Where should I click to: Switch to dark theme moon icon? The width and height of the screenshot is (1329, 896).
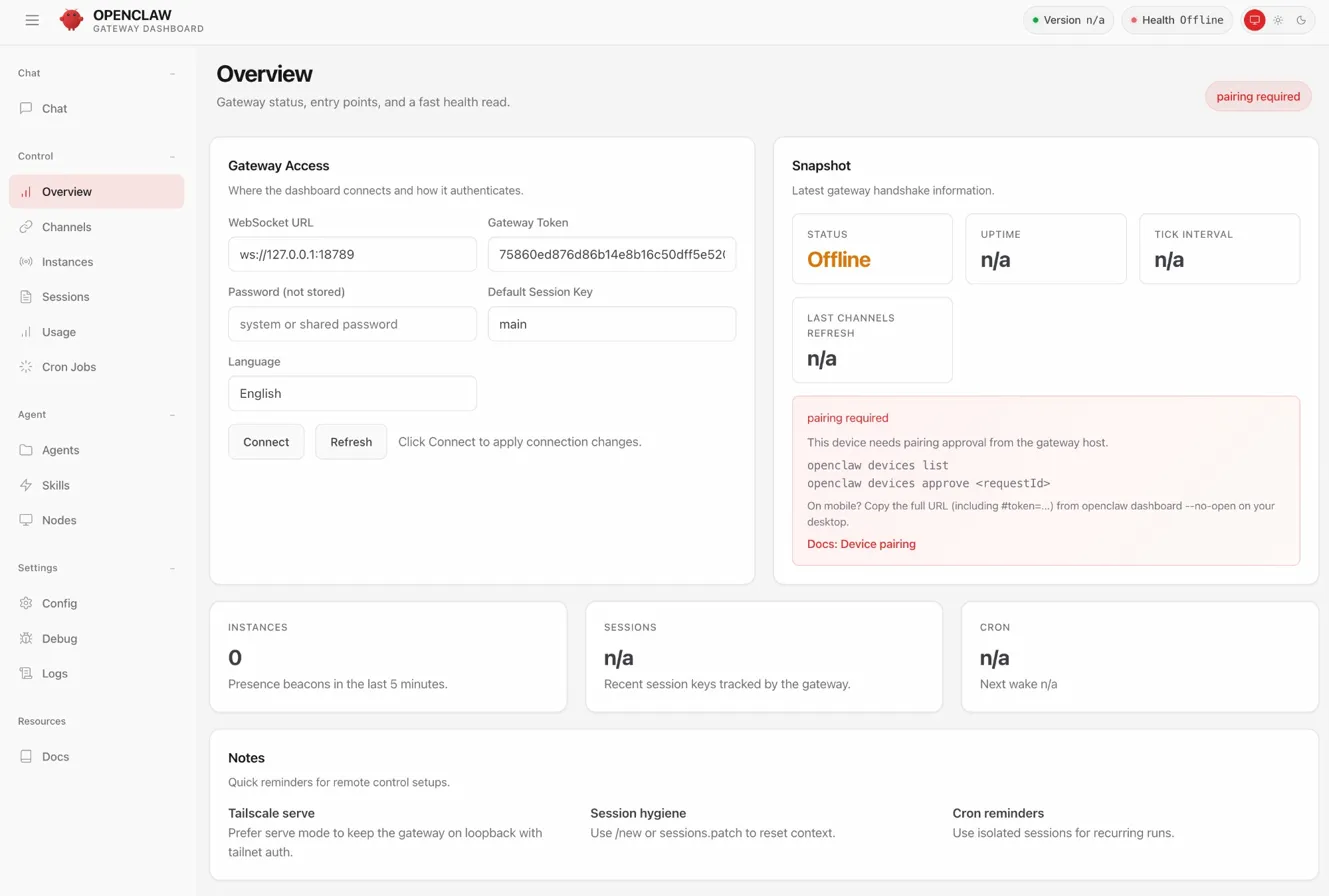[1301, 20]
